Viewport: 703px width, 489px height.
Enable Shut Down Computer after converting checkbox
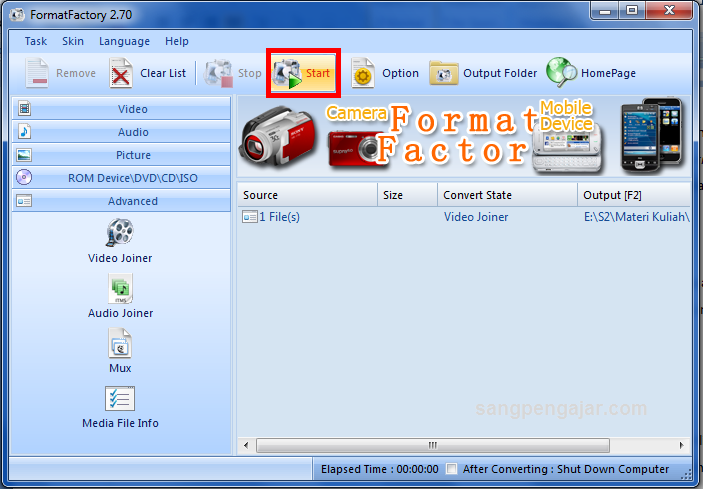click(451, 469)
